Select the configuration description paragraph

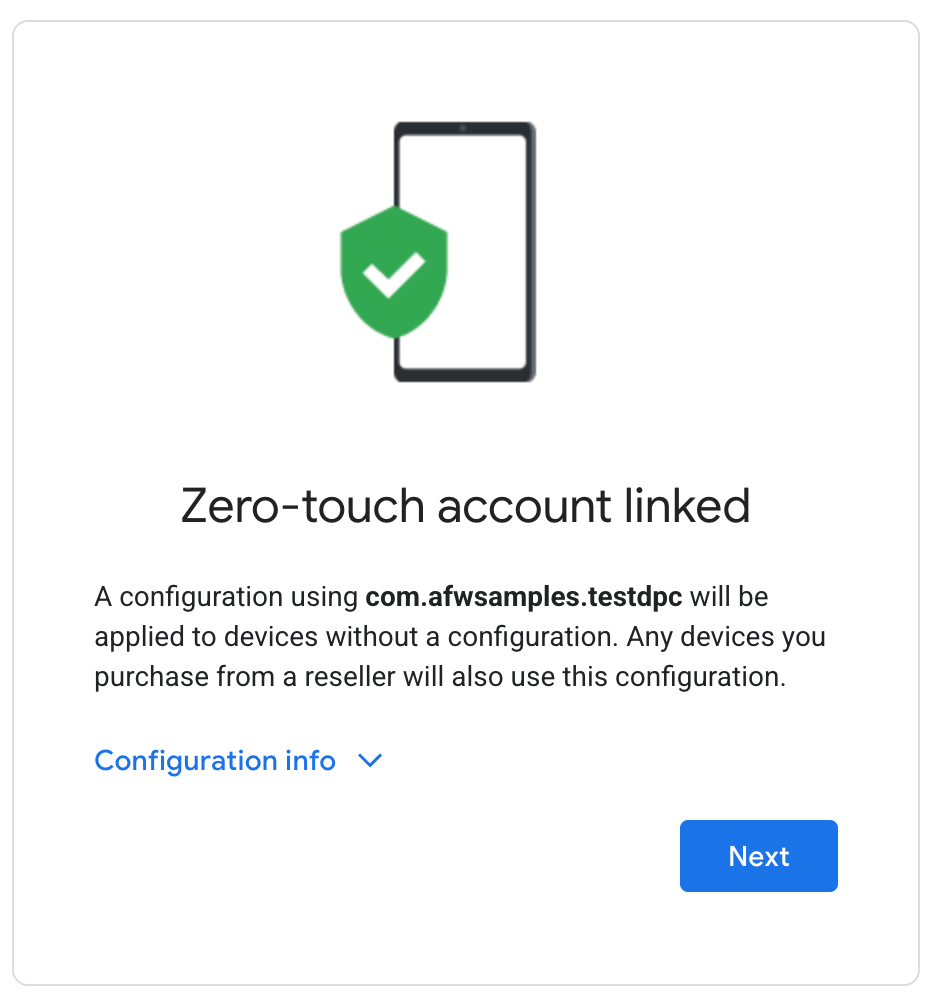click(x=460, y=636)
